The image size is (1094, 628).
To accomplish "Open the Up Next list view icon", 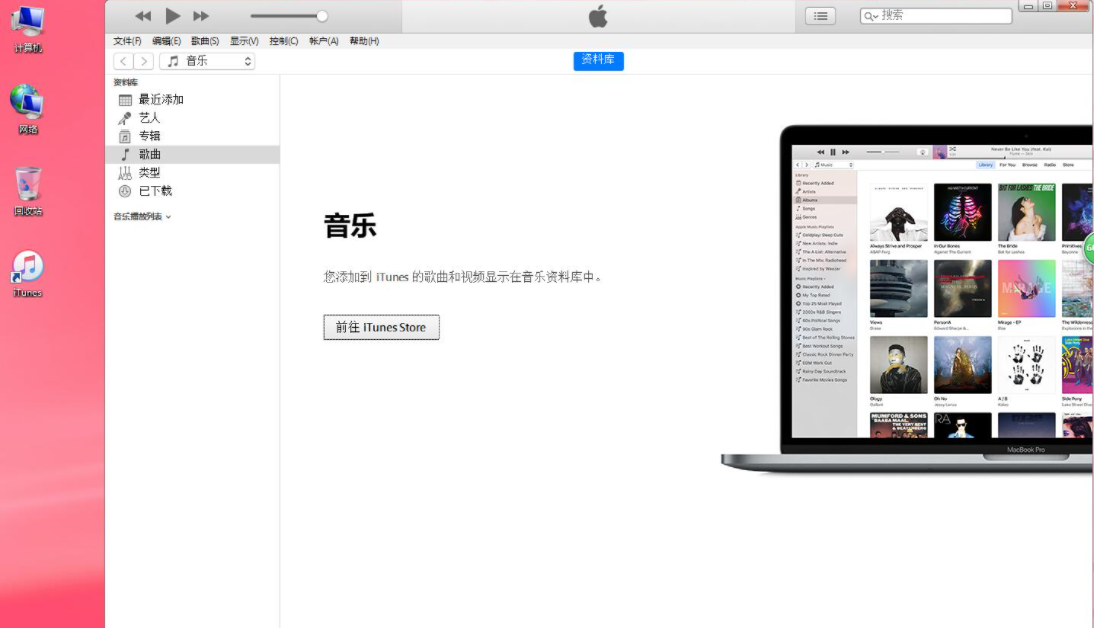I will (x=820, y=15).
